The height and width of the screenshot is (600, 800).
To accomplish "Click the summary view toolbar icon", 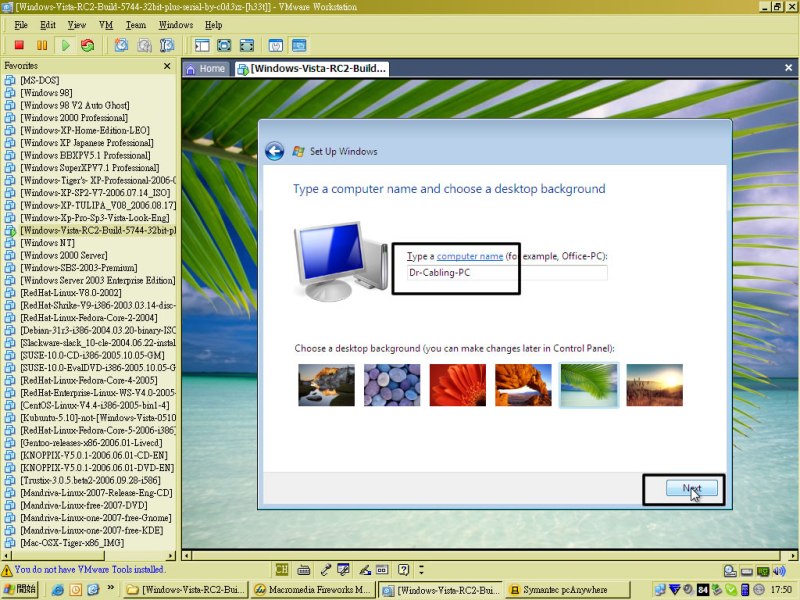I will (x=276, y=45).
